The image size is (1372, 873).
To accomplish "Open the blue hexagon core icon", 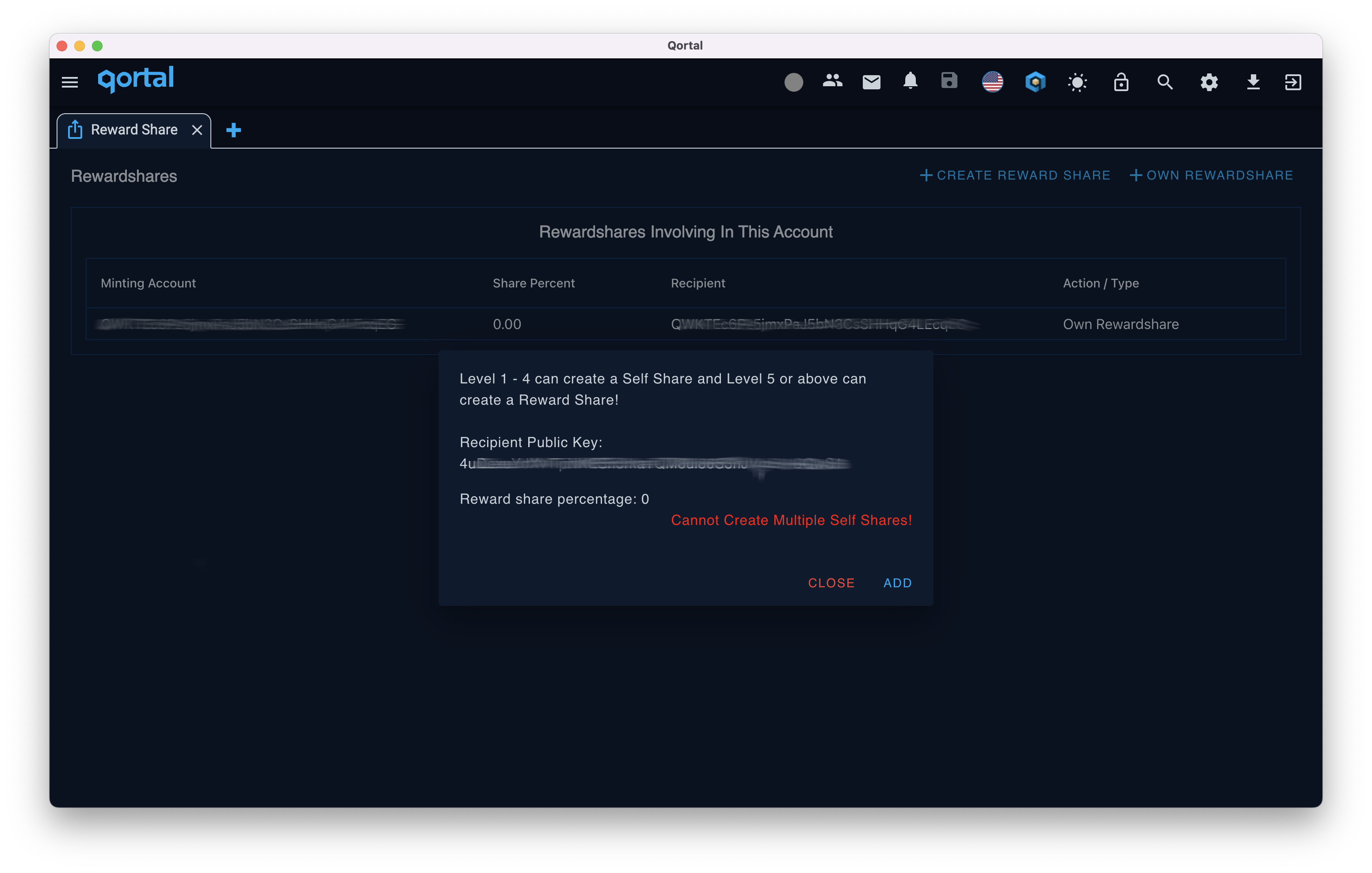I will click(1035, 81).
